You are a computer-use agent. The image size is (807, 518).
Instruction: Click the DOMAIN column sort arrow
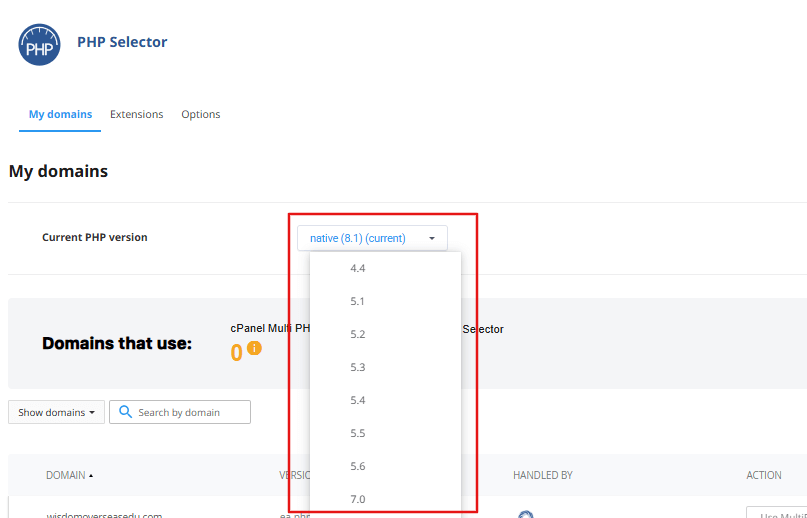[x=91, y=476]
